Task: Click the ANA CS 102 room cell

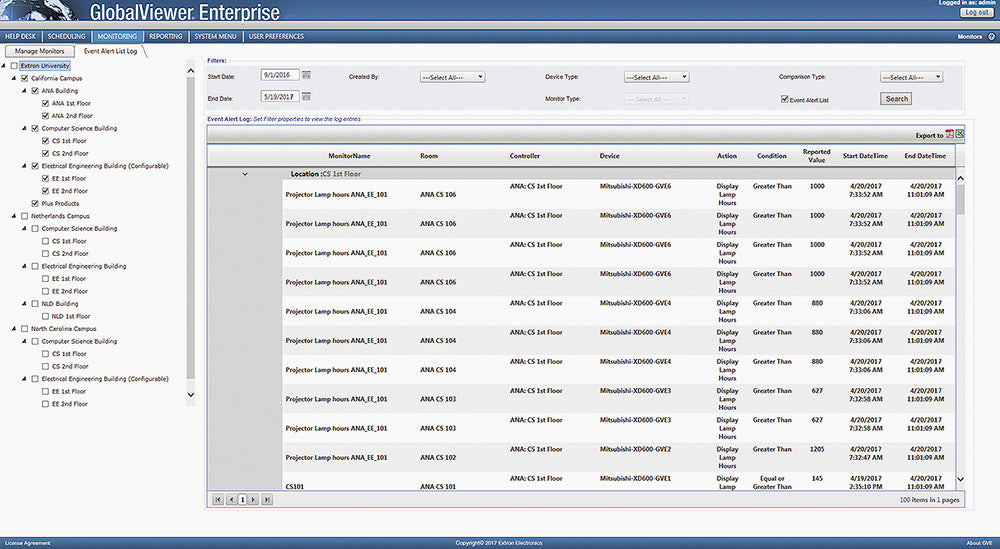Action: [438, 458]
